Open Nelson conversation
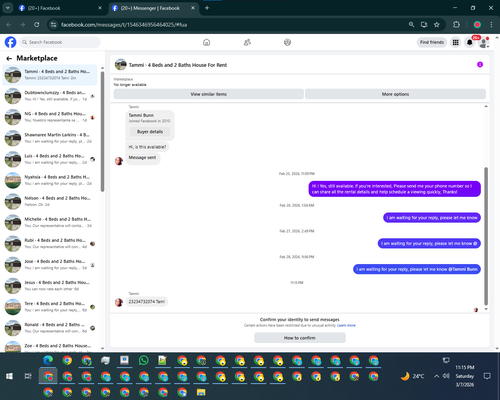The image size is (500, 400). 50,201
